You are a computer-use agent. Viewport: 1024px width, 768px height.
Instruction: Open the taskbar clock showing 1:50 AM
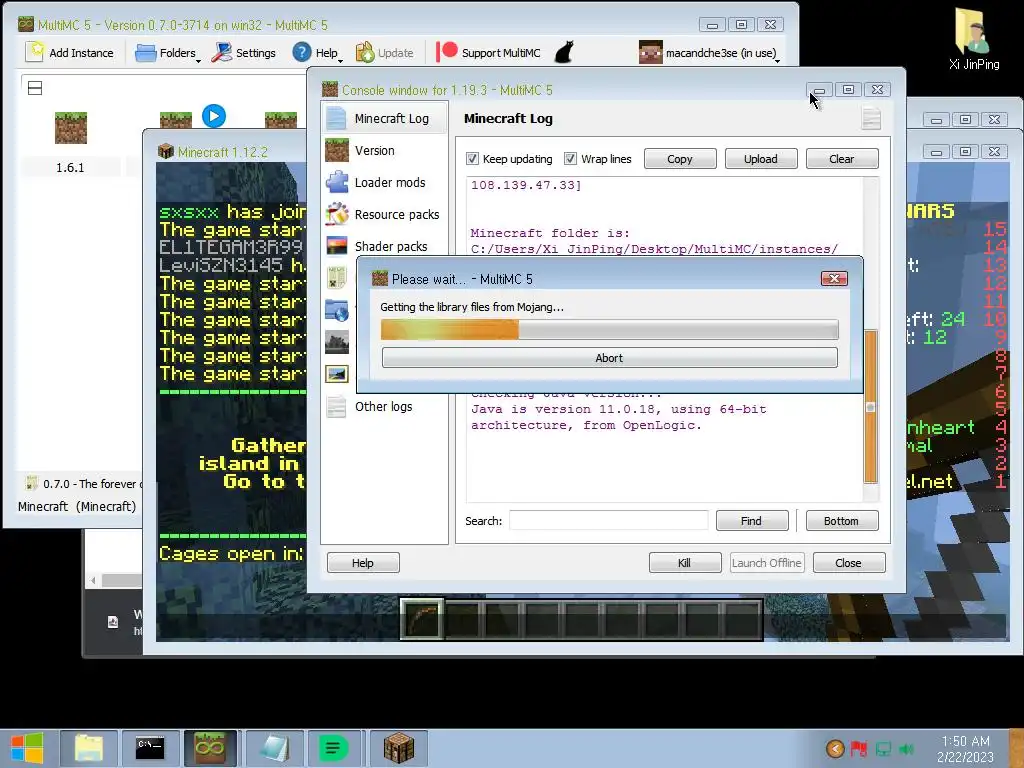tap(965, 749)
